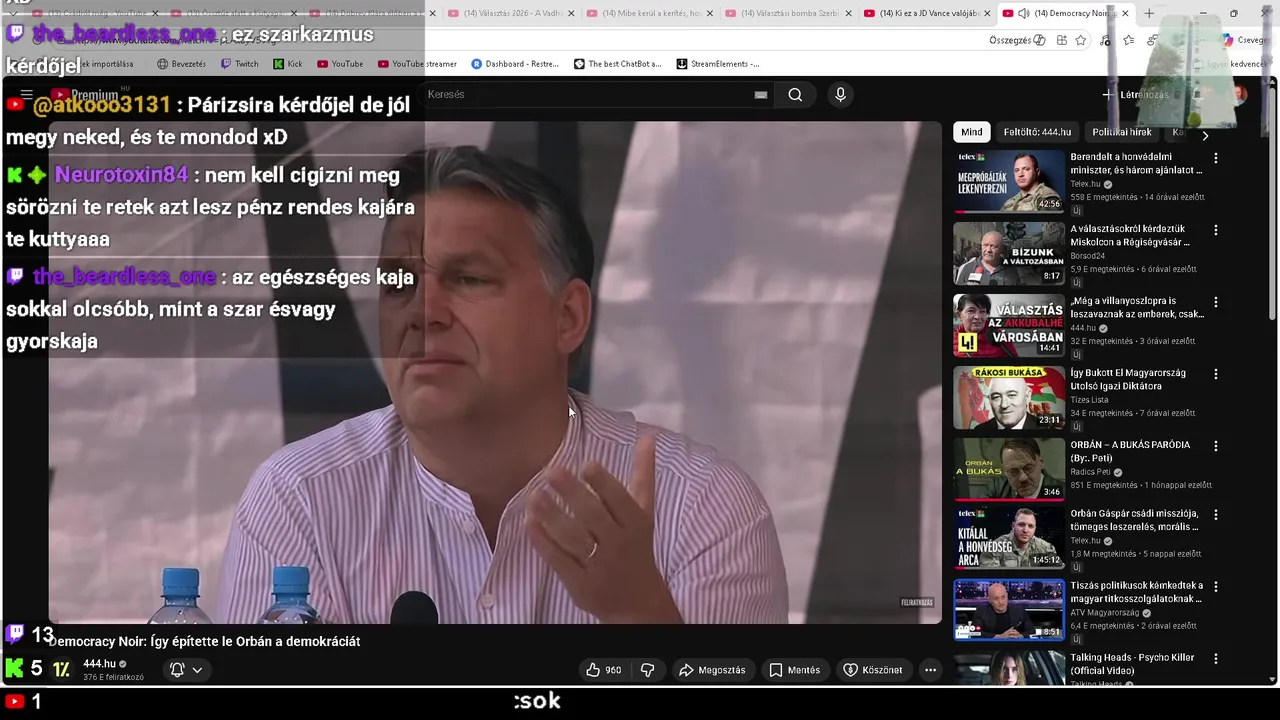Image resolution: width=1280 pixels, height=720 pixels.
Task: Open menu for 'Talking Heads - Psycho Killer'
Action: point(1216,659)
